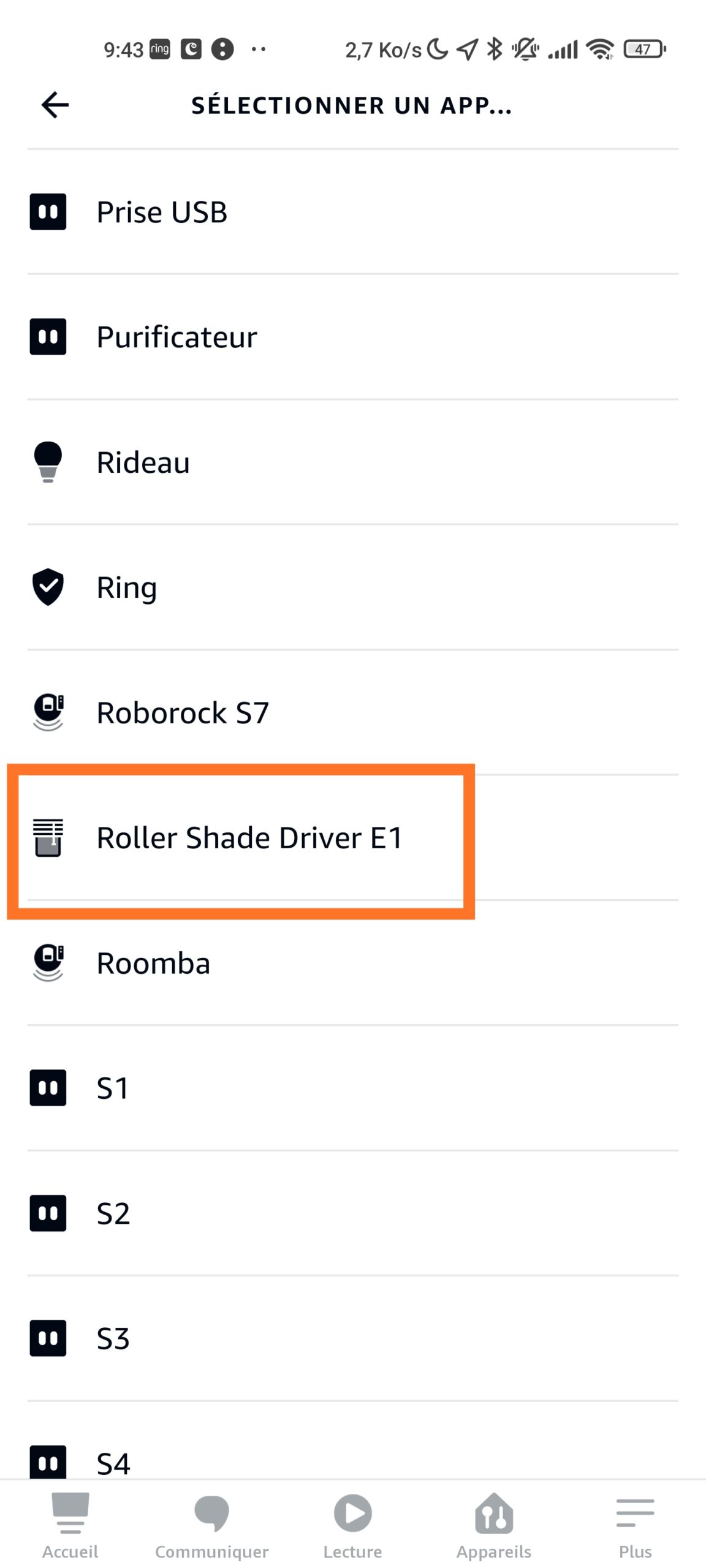Screen dimensions: 706x1568
Task: Select the plug icon beside Prise USB
Action: point(48,212)
